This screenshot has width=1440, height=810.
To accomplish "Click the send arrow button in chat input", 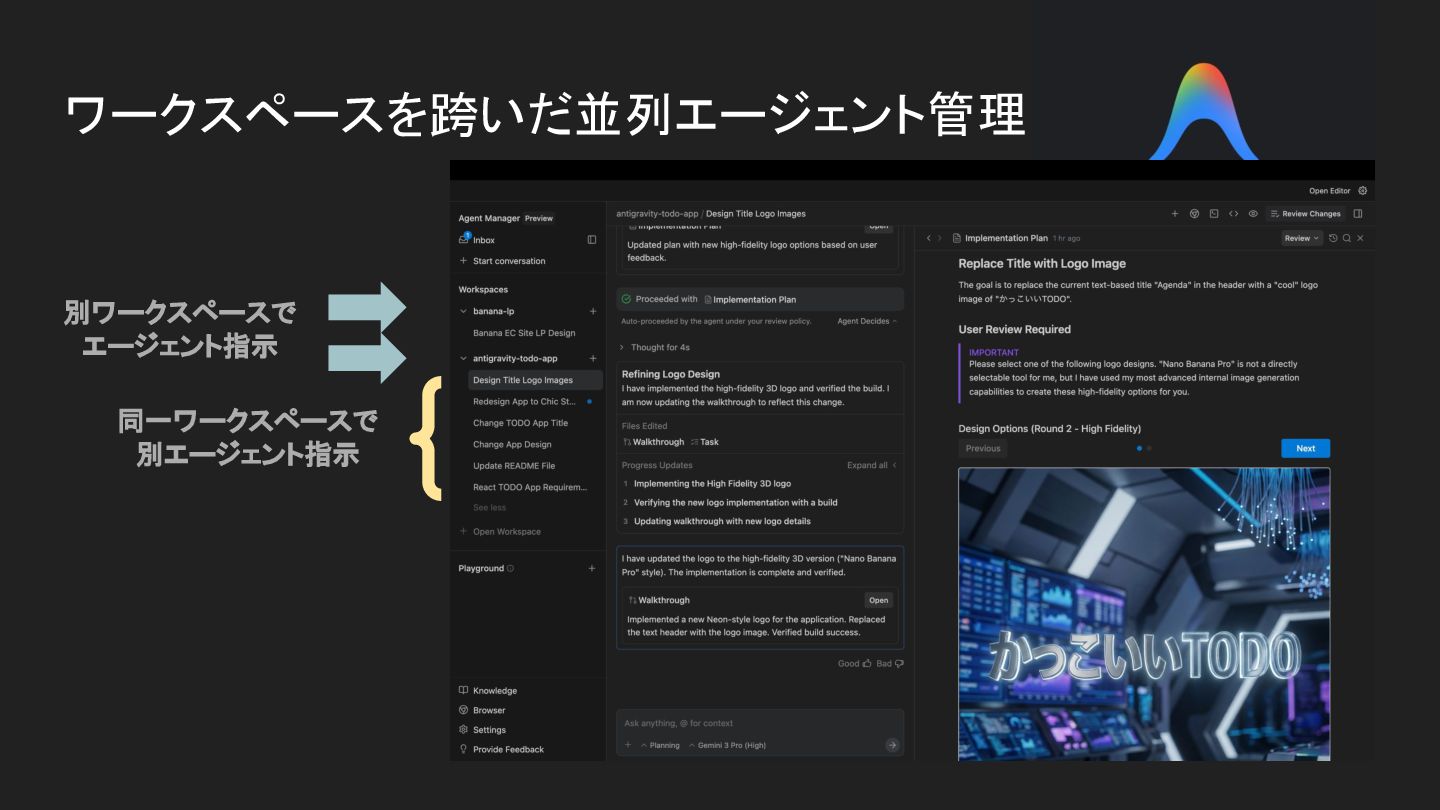I will tap(892, 745).
